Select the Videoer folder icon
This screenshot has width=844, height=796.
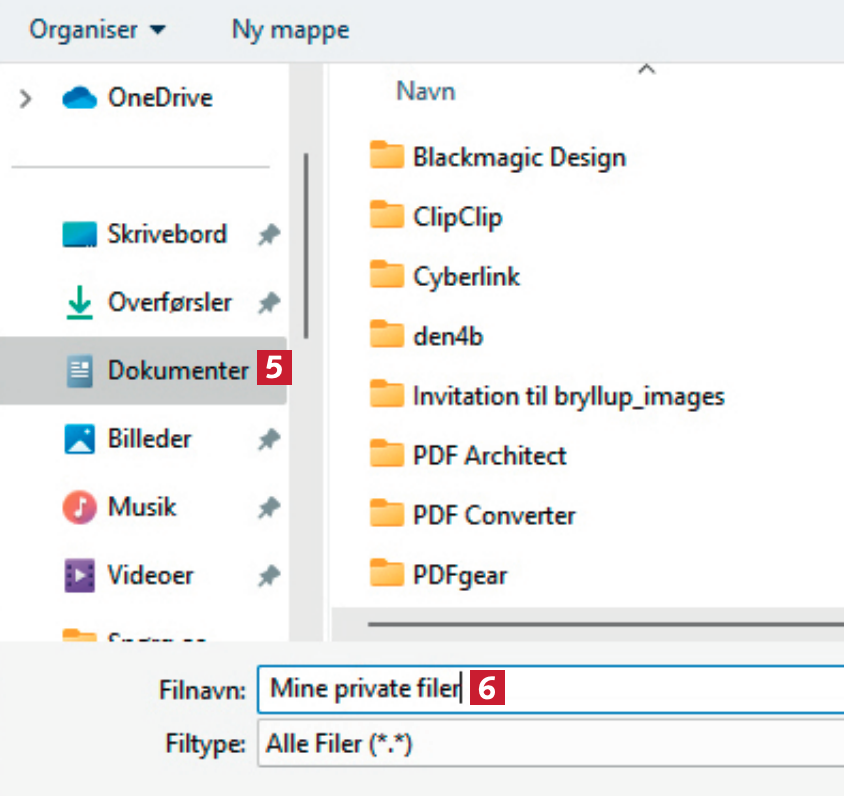80,576
